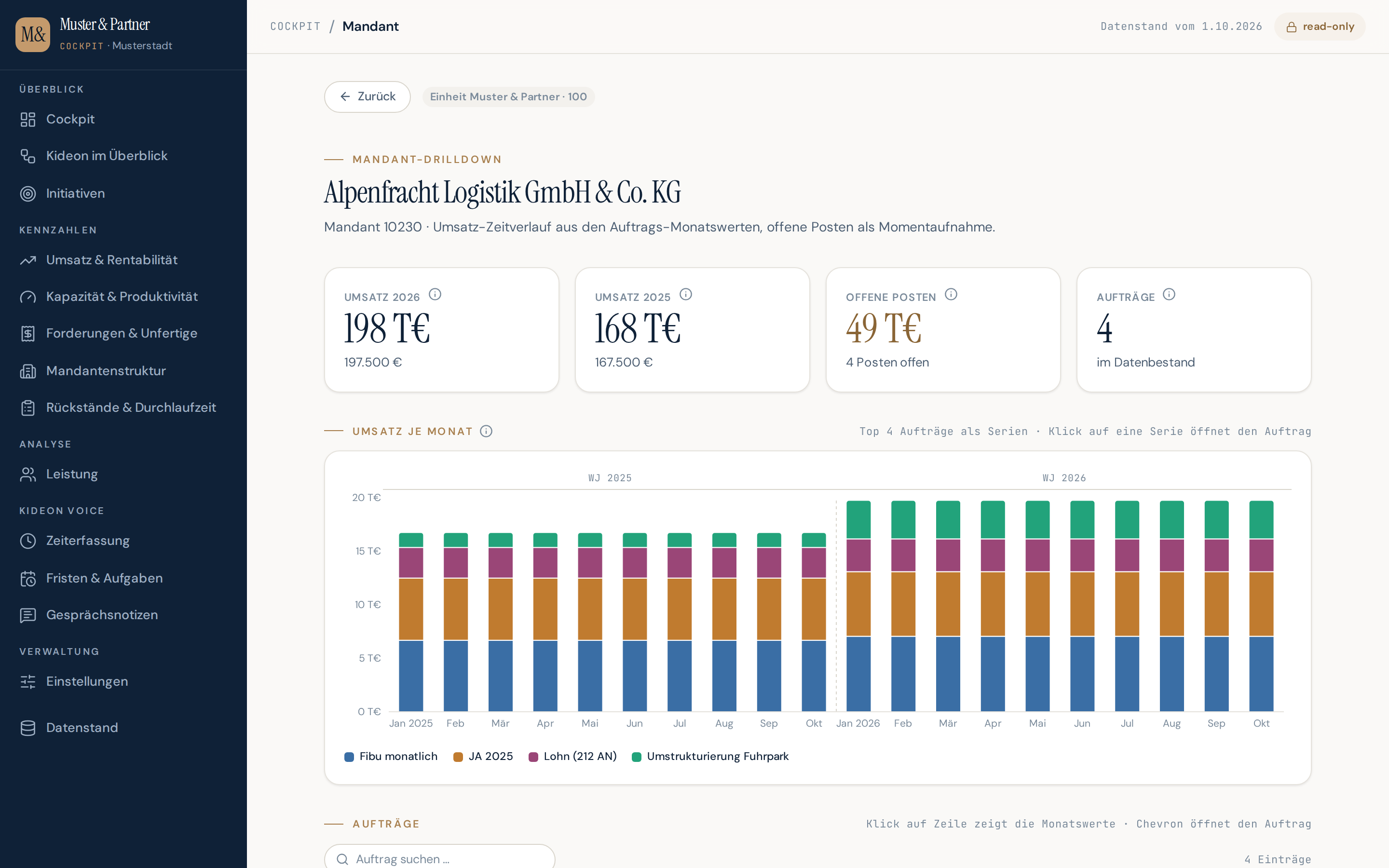Open the Zeiterfassung clock icon
Image resolution: width=1389 pixels, height=868 pixels.
point(27,541)
